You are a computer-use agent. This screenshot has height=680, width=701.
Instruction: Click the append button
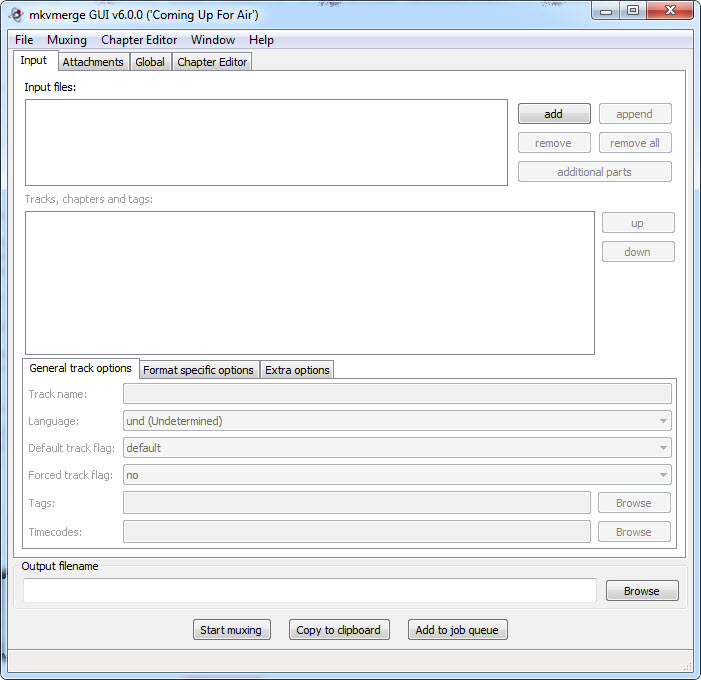coord(635,114)
